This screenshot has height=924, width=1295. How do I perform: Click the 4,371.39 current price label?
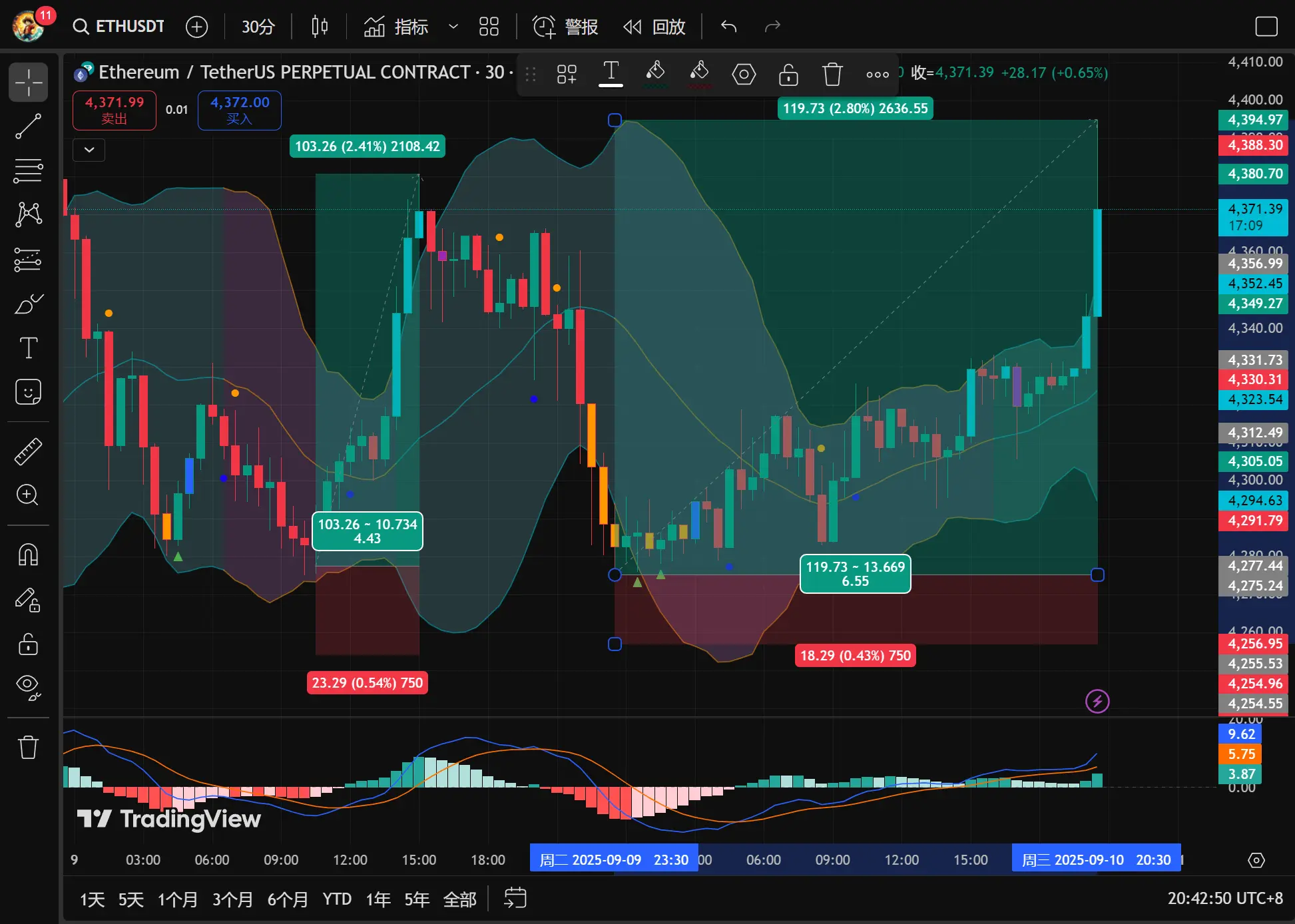pos(1253,217)
